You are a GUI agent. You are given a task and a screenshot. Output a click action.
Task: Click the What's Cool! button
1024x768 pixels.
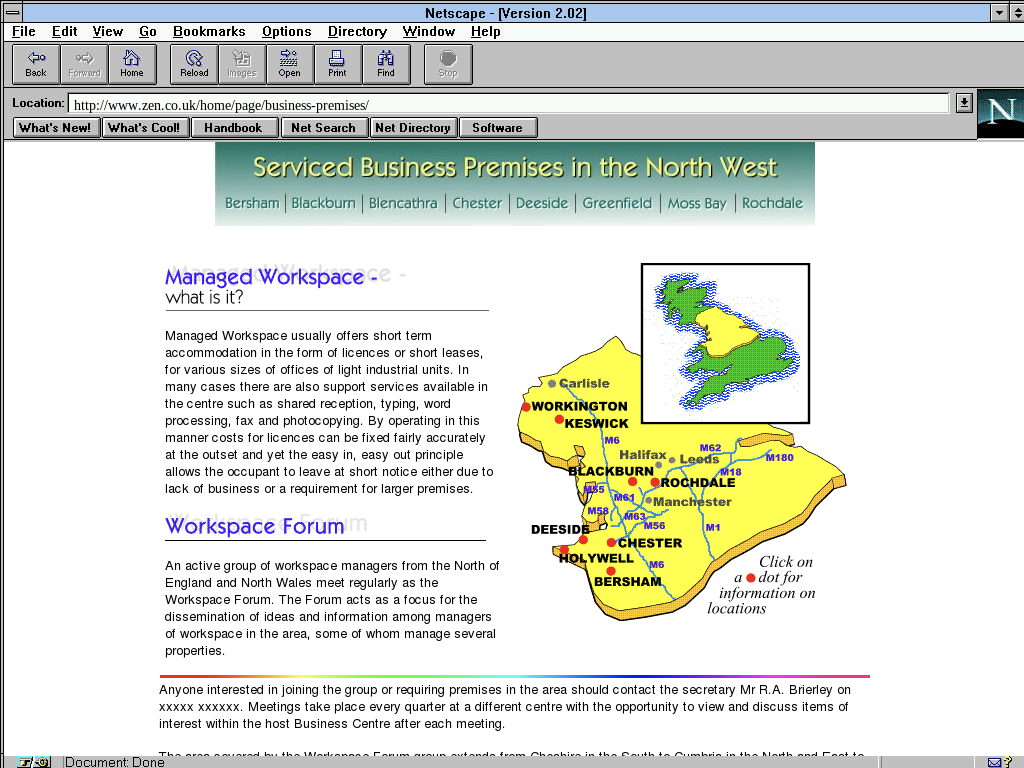pos(144,128)
